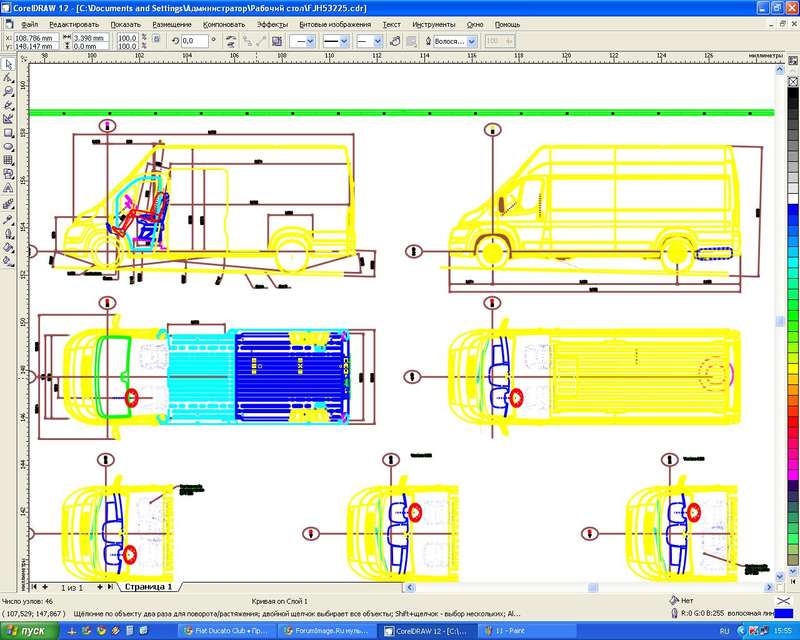
Task: Click the Windows 'пуск' Start button
Action: point(27,631)
